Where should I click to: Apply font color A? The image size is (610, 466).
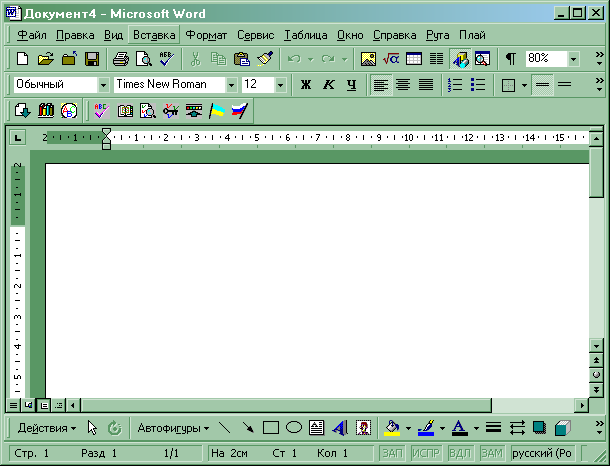click(x=460, y=428)
